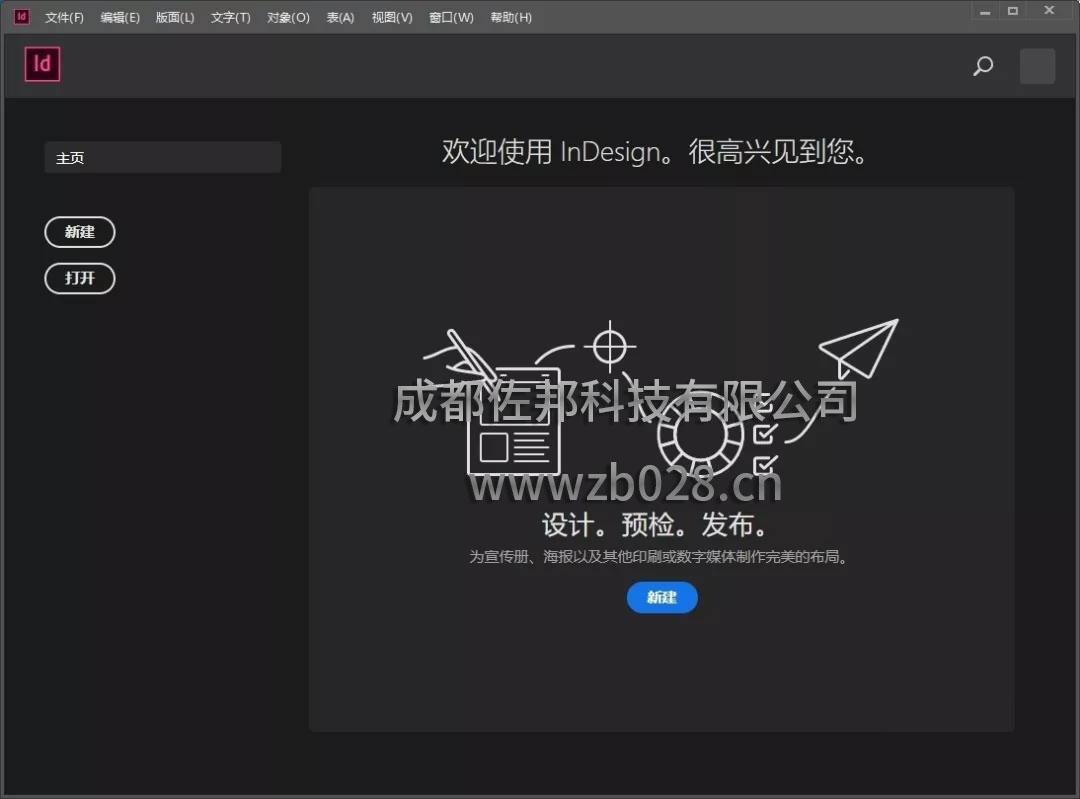
Task: Click the 欢迎使用 InDesign heading text
Action: click(654, 152)
